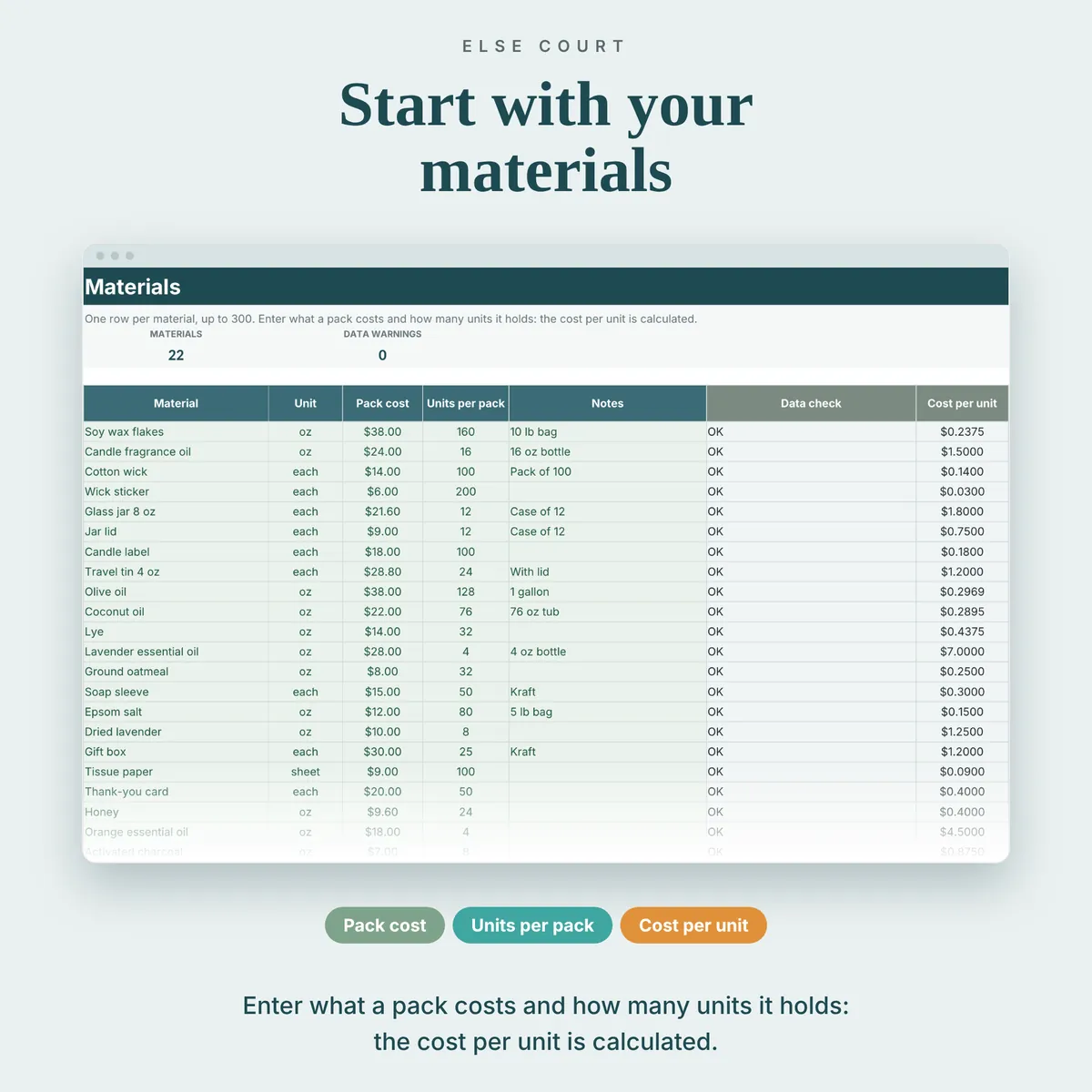Click the Materials sheet title
Viewport: 1092px width, 1092px height.
click(133, 287)
